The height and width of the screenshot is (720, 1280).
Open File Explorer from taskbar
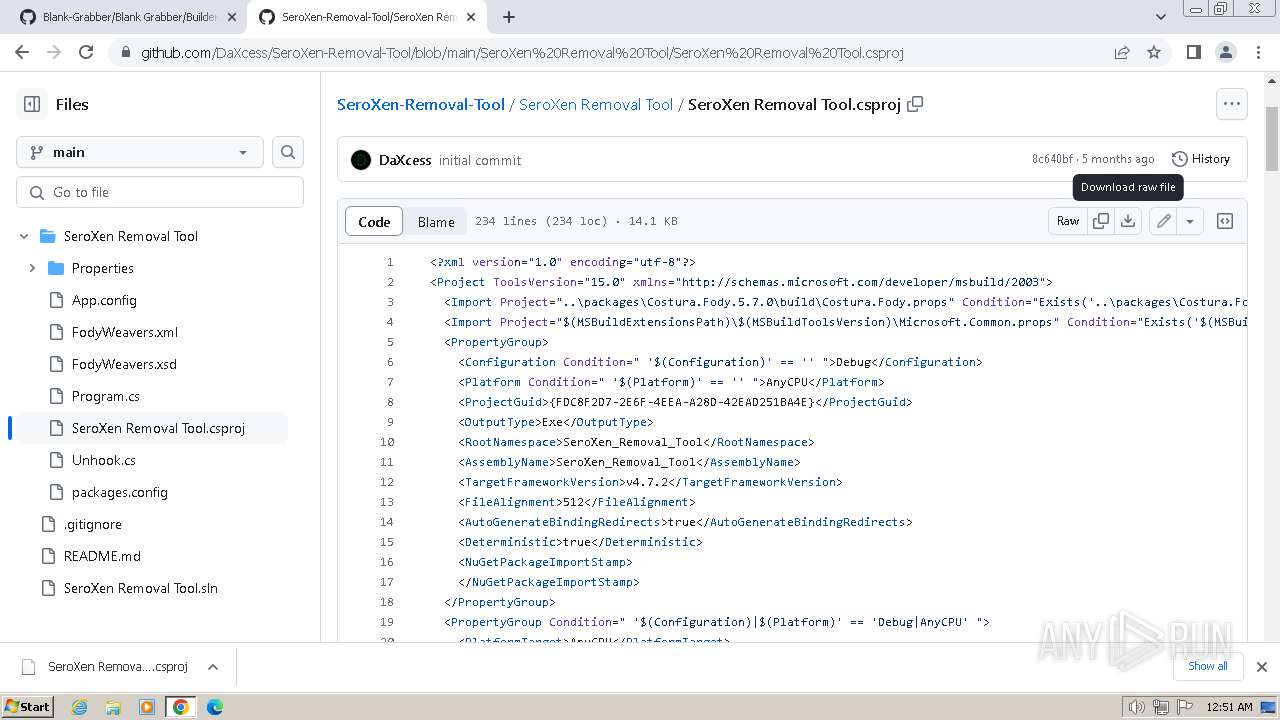coord(113,707)
